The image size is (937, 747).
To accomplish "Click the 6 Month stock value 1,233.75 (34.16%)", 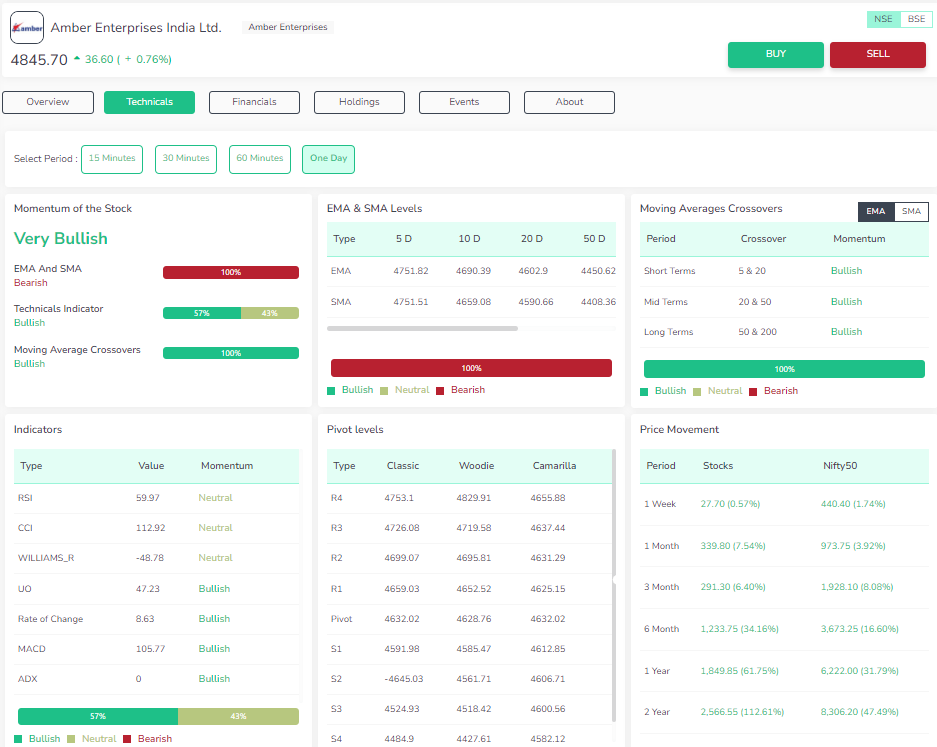I will coord(740,629).
